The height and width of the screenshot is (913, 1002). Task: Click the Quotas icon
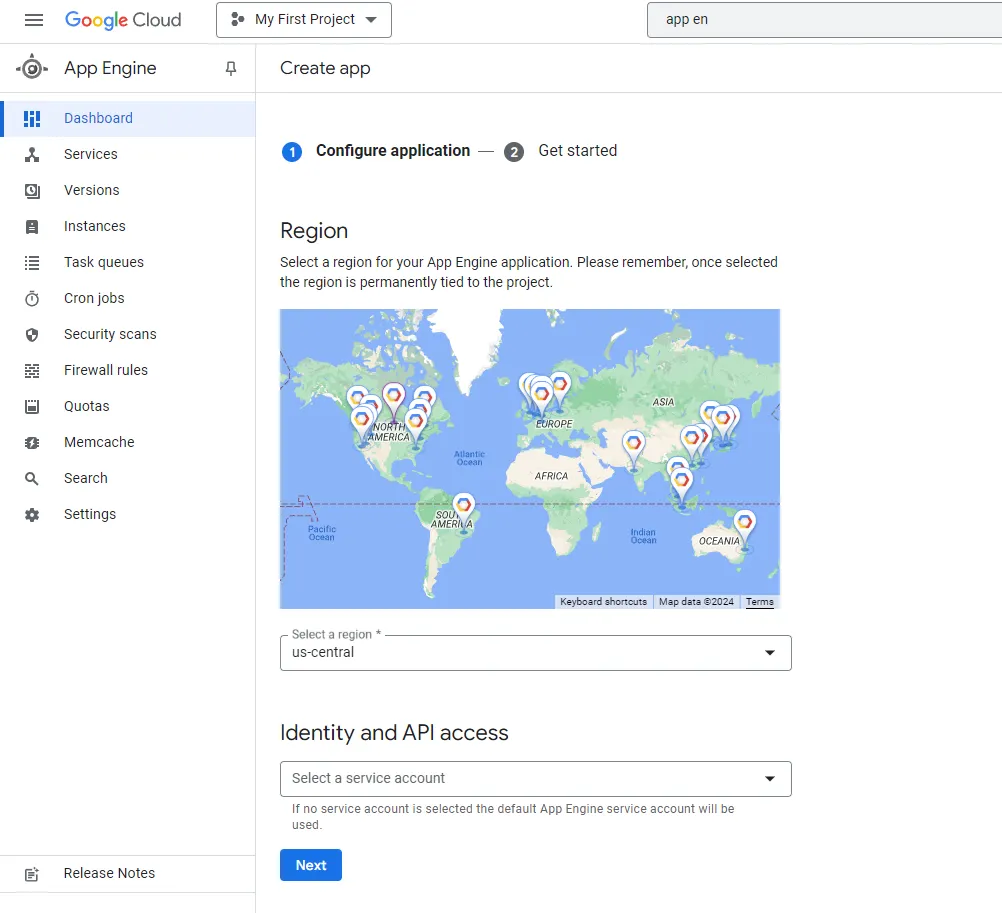(32, 406)
